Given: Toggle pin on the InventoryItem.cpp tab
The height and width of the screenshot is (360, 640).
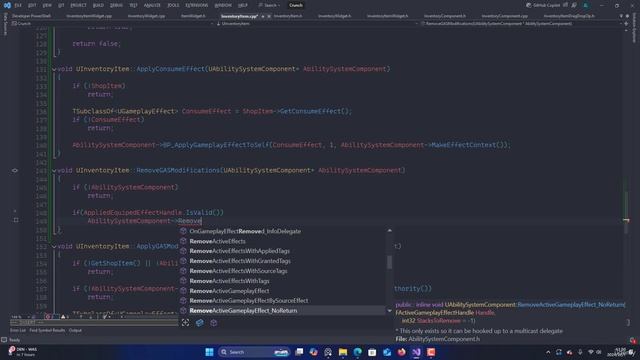Looking at the screenshot, I should tap(263, 16).
